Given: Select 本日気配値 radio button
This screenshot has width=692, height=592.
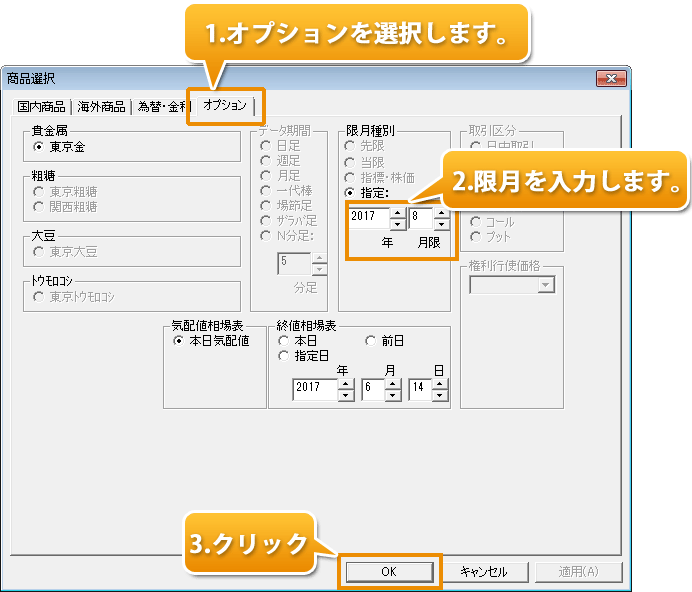Looking at the screenshot, I should (x=179, y=341).
